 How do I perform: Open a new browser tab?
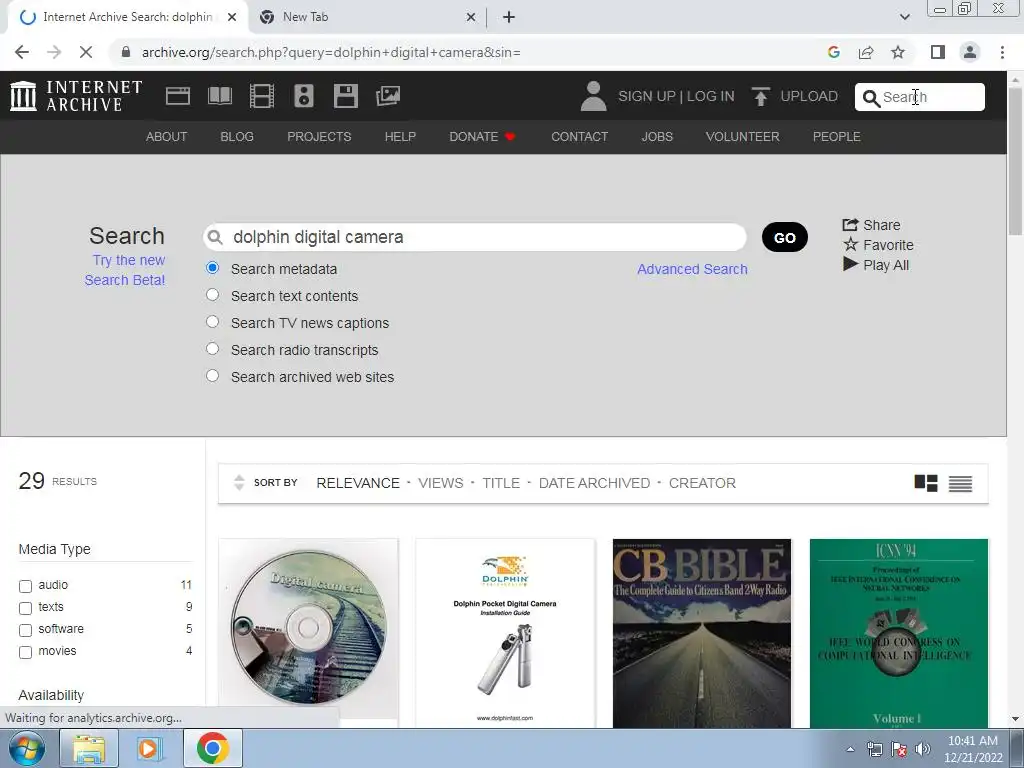pos(509,17)
